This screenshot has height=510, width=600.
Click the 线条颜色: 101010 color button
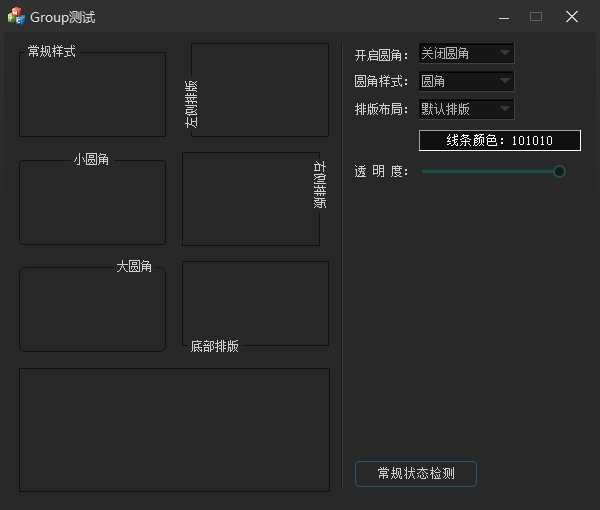(500, 140)
